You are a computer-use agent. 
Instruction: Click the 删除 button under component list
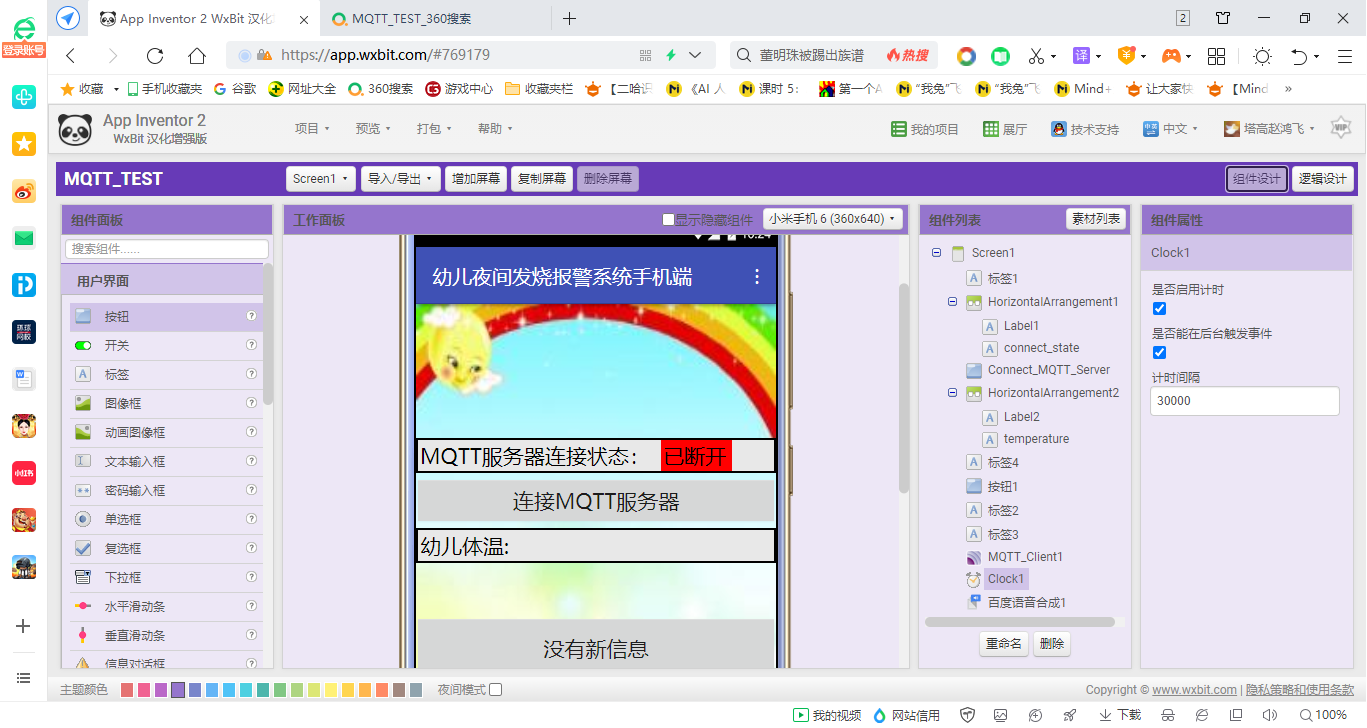(x=1052, y=644)
